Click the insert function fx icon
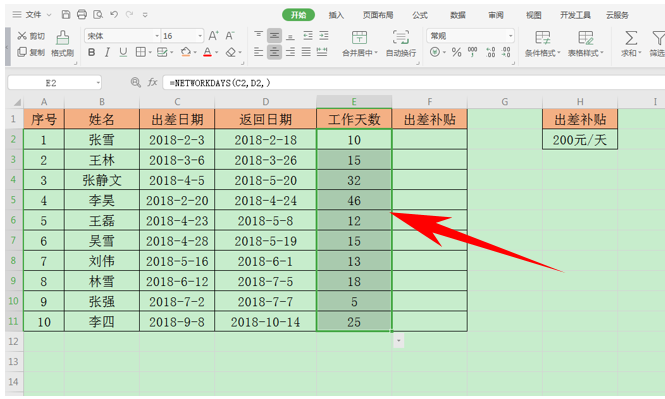665x399 pixels. coord(153,82)
